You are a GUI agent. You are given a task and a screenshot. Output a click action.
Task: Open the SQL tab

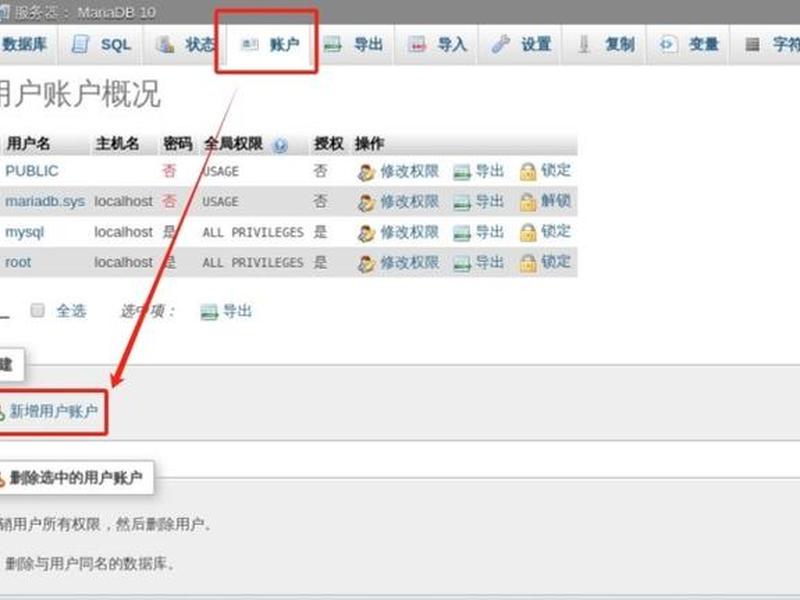(x=101, y=45)
